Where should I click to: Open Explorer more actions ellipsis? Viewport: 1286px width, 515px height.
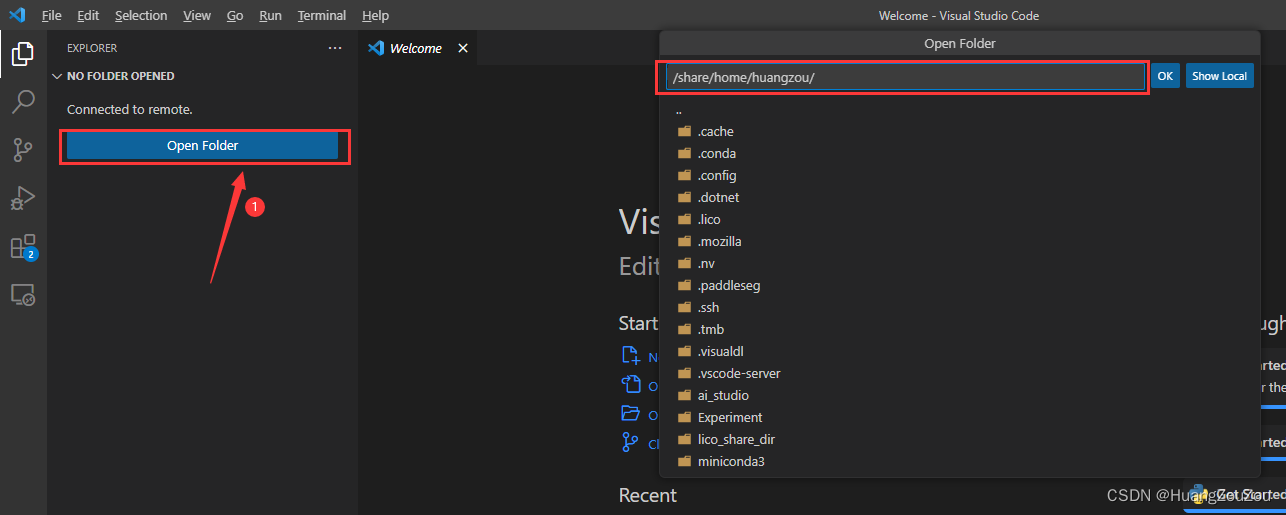pos(335,48)
